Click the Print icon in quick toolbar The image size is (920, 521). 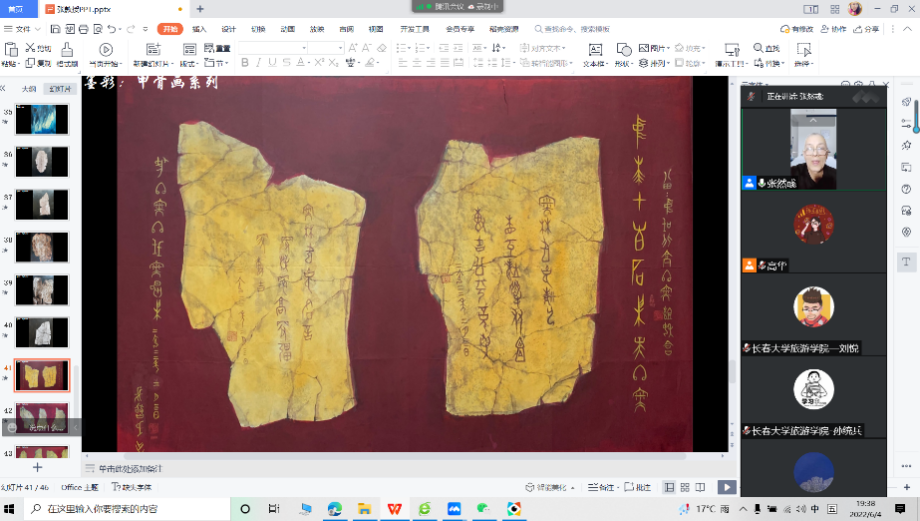pos(83,29)
